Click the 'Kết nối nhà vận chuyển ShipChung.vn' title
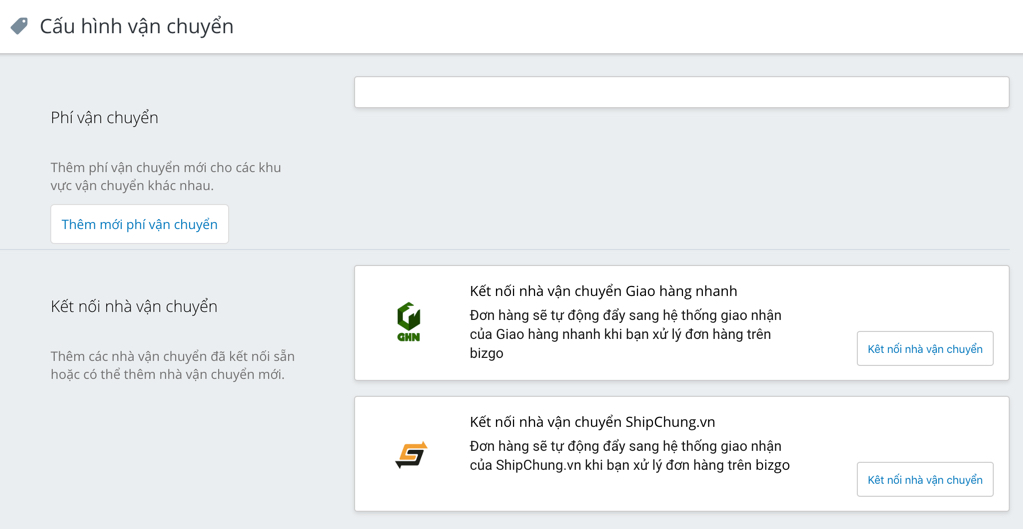This screenshot has width=1023, height=529. [592, 422]
